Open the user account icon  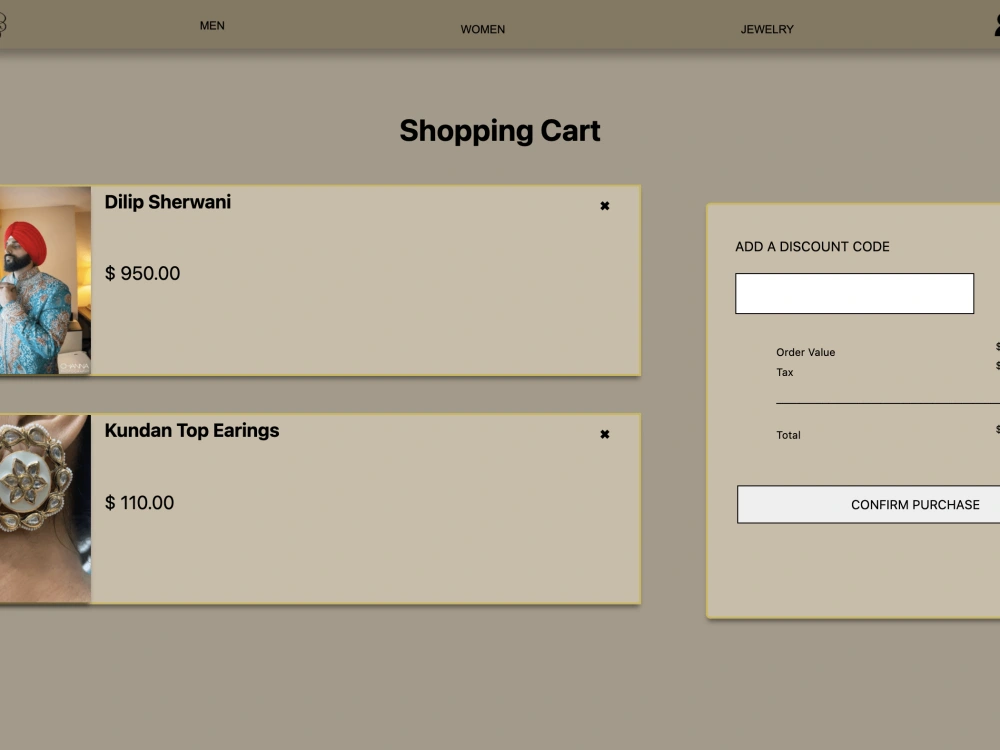pyautogui.click(x=996, y=25)
